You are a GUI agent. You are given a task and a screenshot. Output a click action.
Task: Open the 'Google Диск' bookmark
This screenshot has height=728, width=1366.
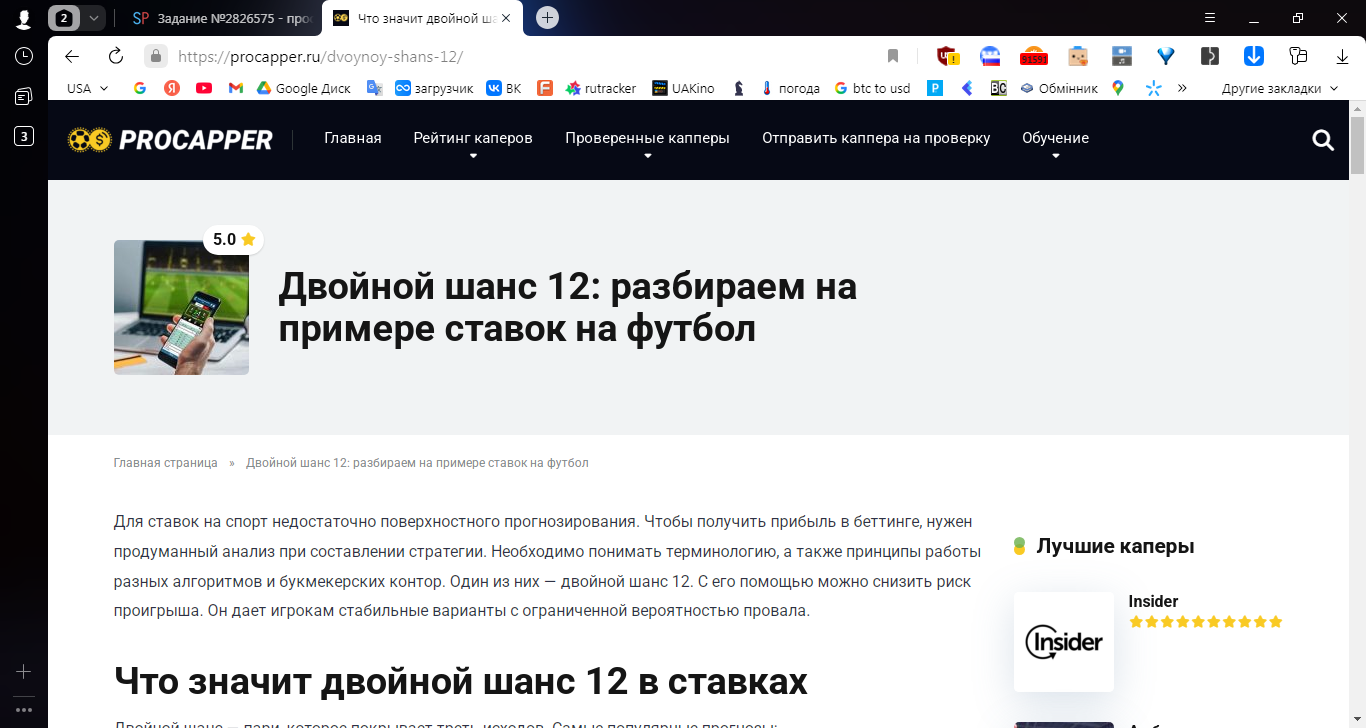tap(304, 88)
